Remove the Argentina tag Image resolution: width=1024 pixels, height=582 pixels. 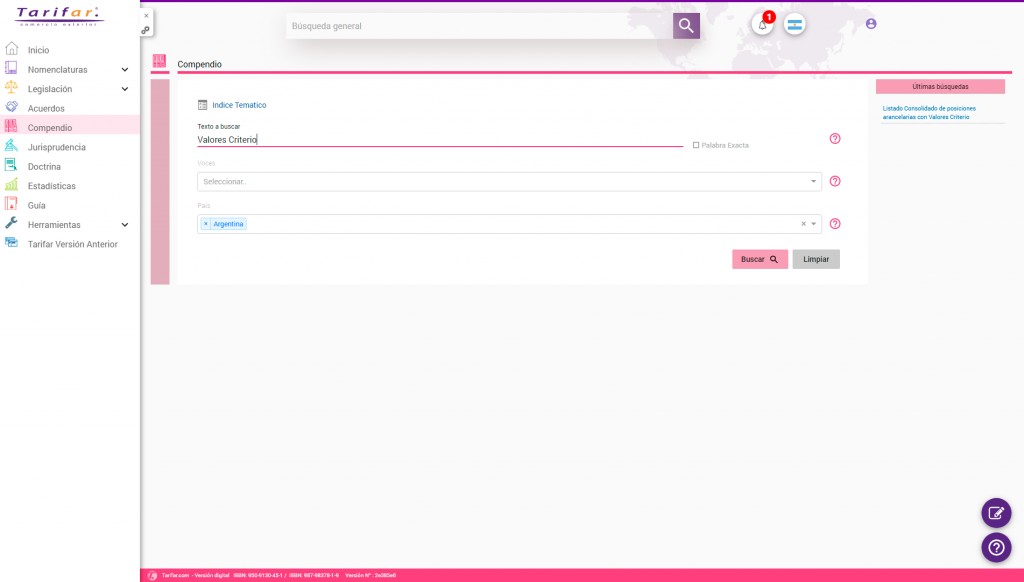coord(206,224)
